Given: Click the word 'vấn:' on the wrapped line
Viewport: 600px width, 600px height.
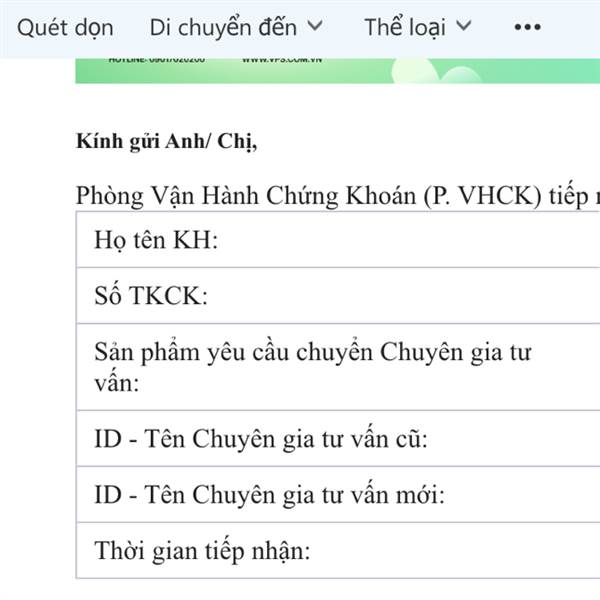Looking at the screenshot, I should coord(117,383).
